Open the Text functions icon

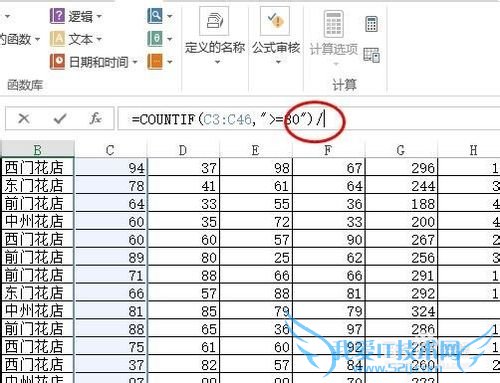57,39
